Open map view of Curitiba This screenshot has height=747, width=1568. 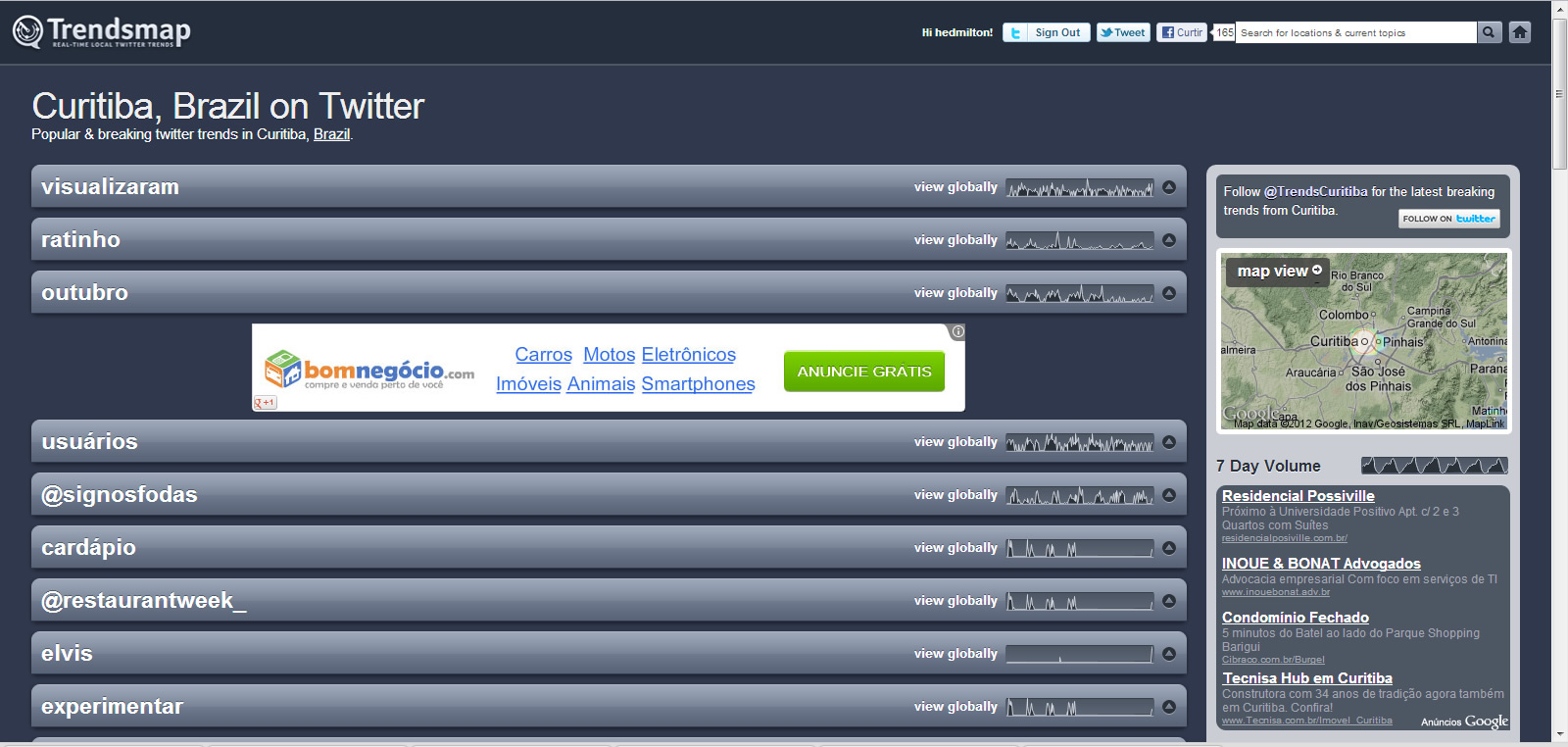[1278, 272]
